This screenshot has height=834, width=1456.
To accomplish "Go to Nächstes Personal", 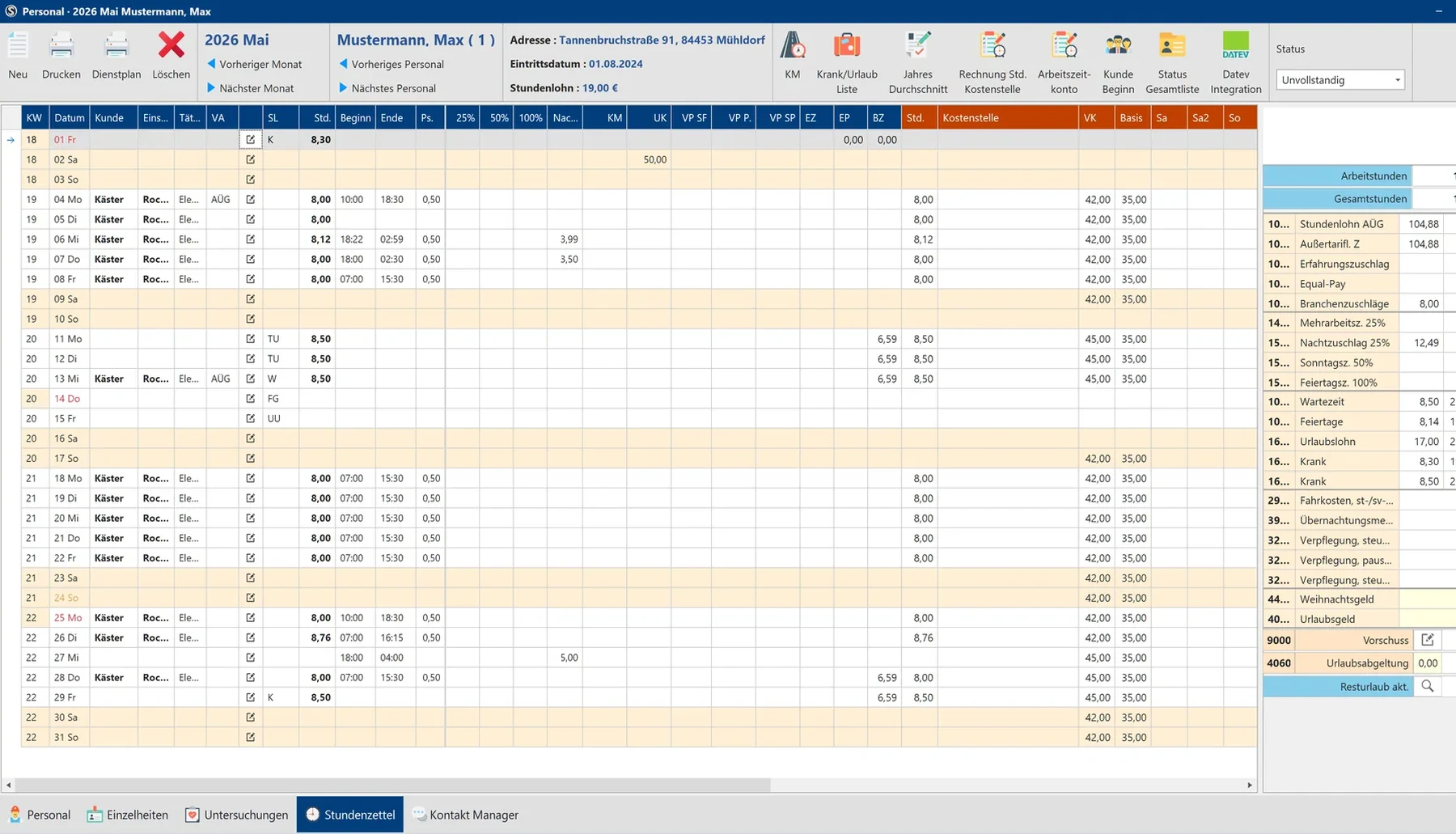I will 387,88.
